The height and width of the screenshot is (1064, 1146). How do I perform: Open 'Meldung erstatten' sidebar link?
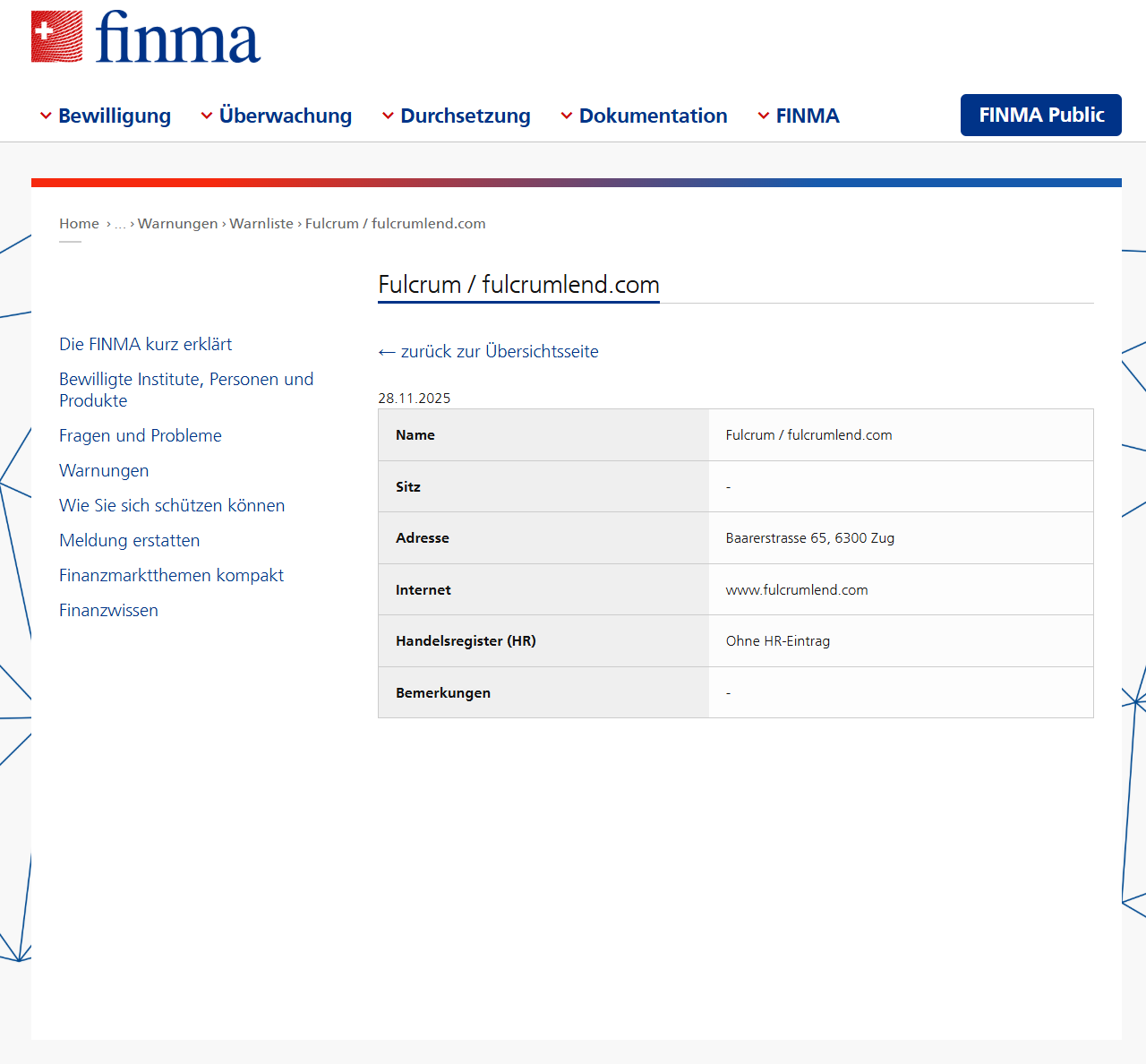pyautogui.click(x=130, y=540)
